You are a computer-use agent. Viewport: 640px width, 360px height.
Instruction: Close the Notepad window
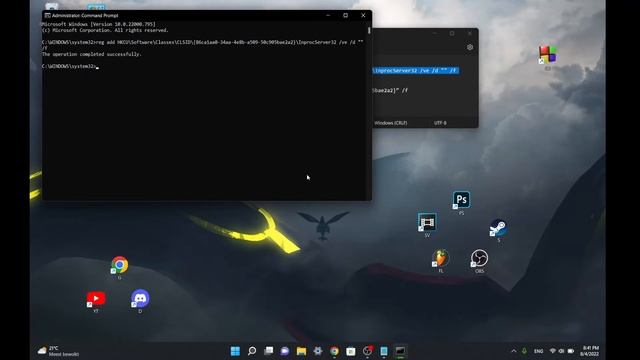pyautogui.click(x=470, y=33)
